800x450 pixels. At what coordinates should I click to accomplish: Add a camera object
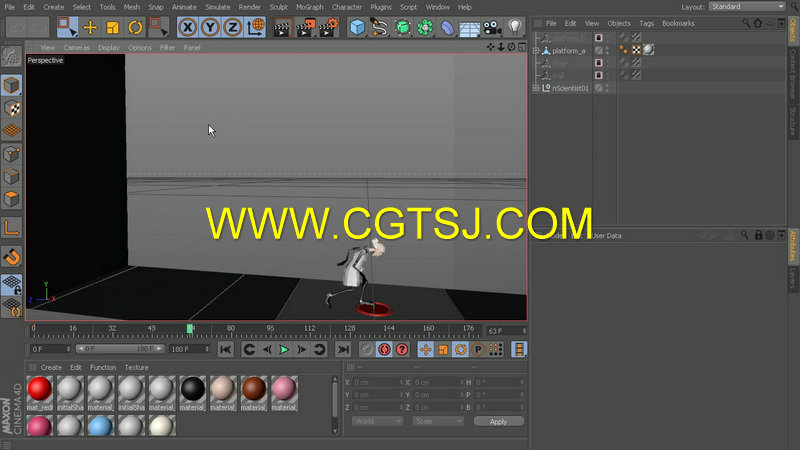click(x=492, y=28)
